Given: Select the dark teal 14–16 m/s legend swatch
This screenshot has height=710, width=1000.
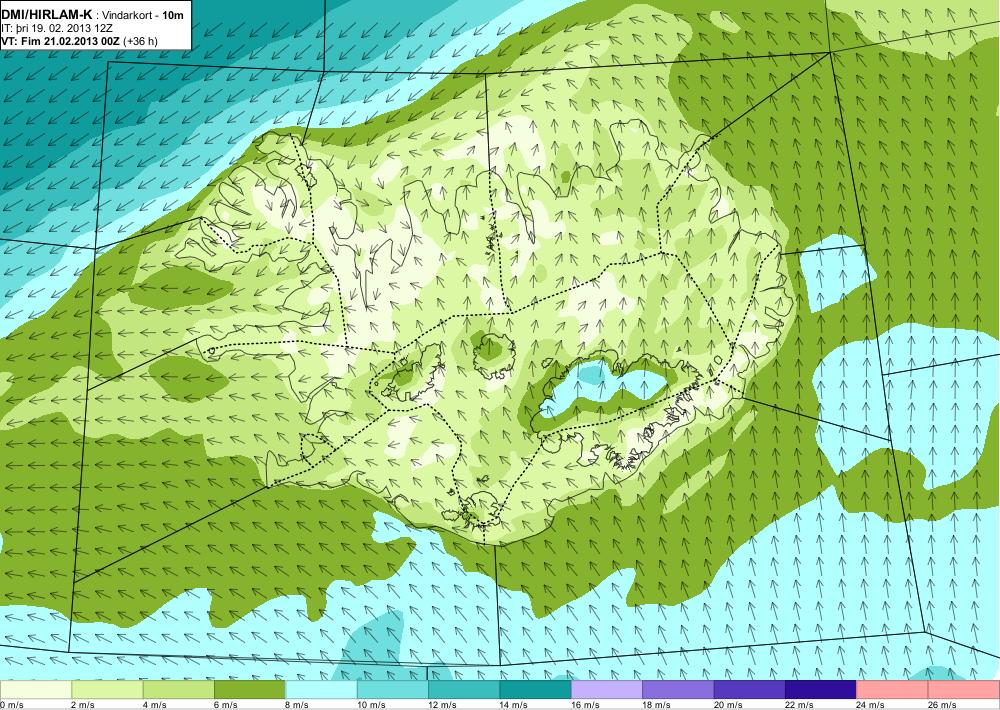Looking at the screenshot, I should [536, 690].
